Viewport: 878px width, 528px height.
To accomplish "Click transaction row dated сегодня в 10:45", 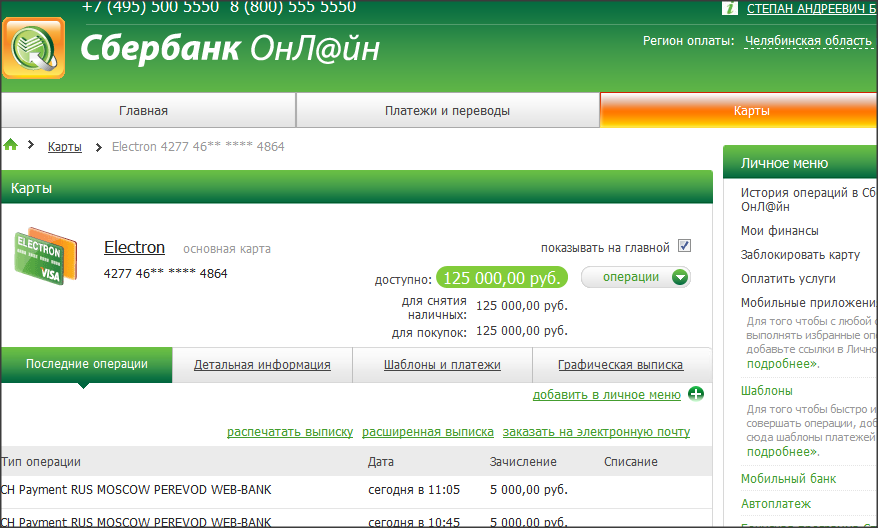I will 357,520.
